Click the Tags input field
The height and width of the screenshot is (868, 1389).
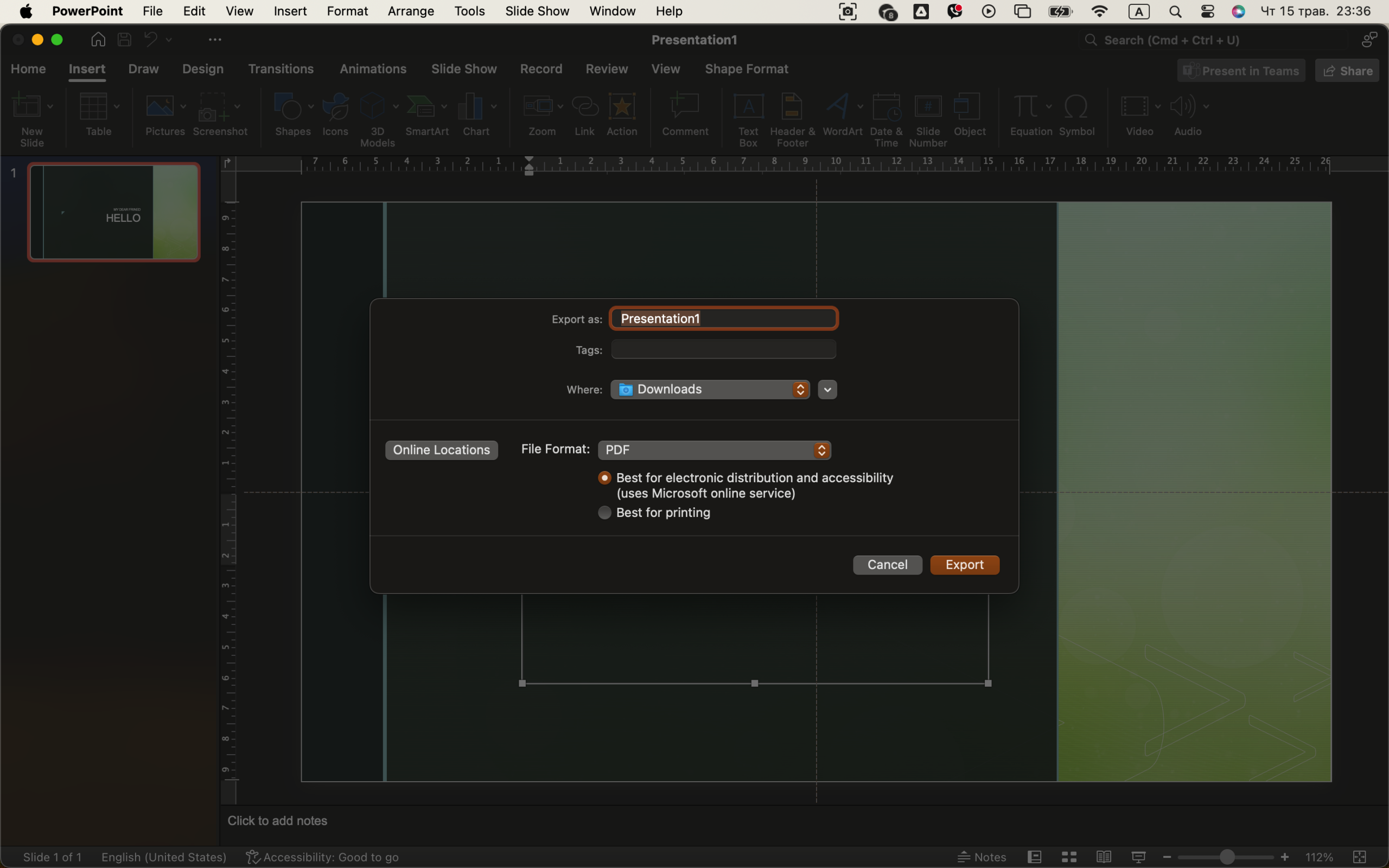724,349
